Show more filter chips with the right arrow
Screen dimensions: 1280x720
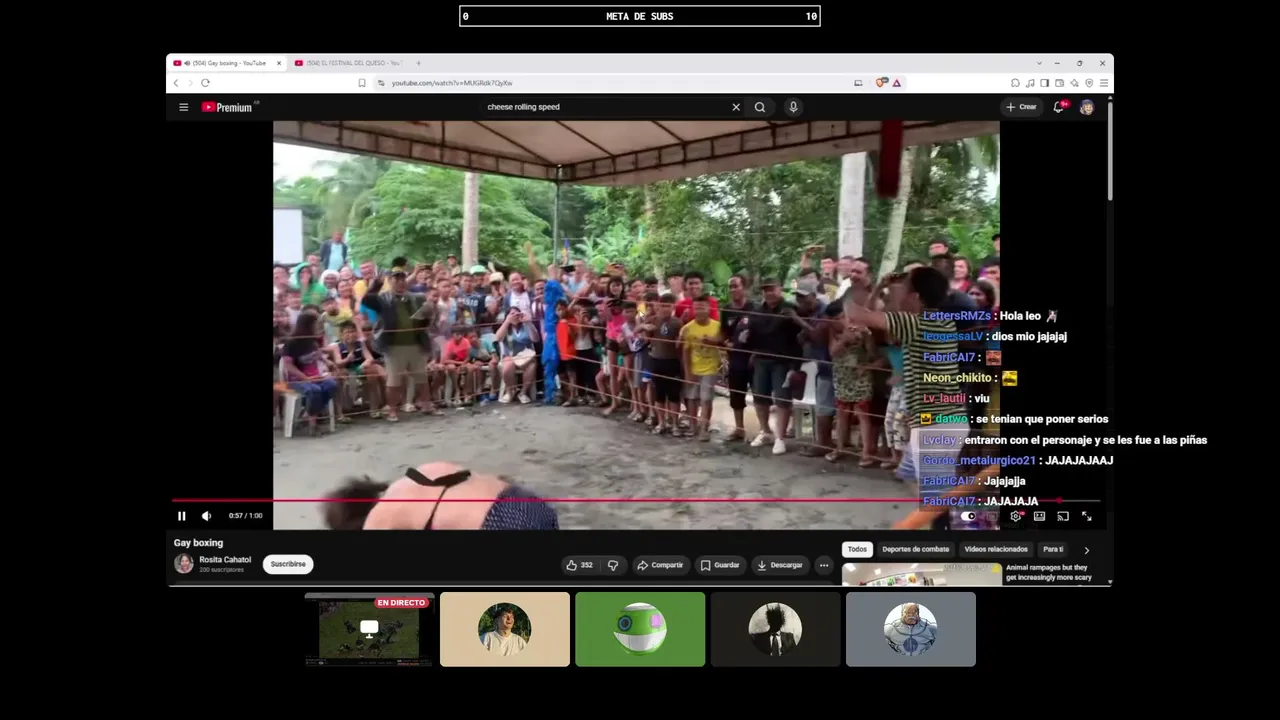point(1087,550)
